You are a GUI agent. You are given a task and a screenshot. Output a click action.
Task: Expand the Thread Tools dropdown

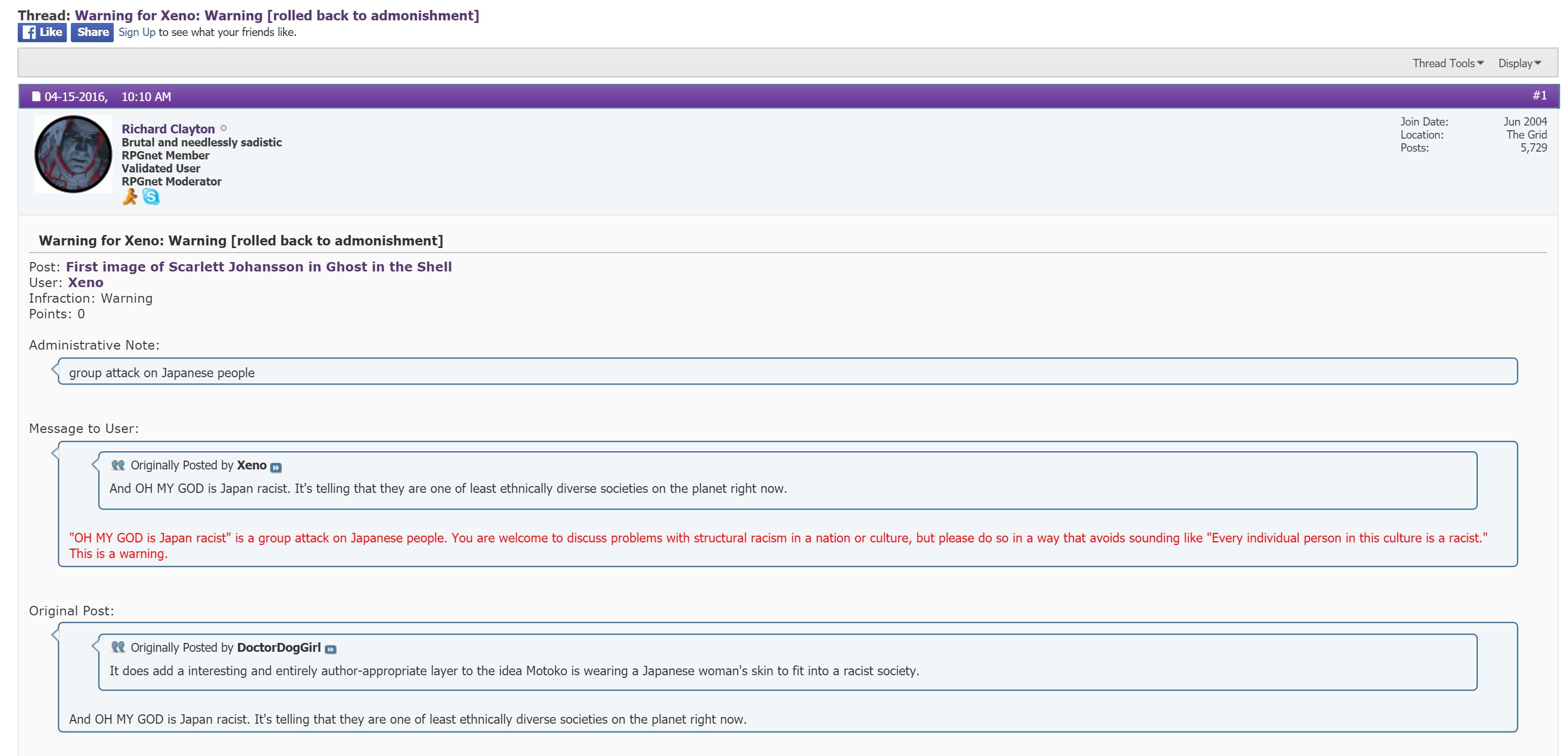coord(1448,64)
